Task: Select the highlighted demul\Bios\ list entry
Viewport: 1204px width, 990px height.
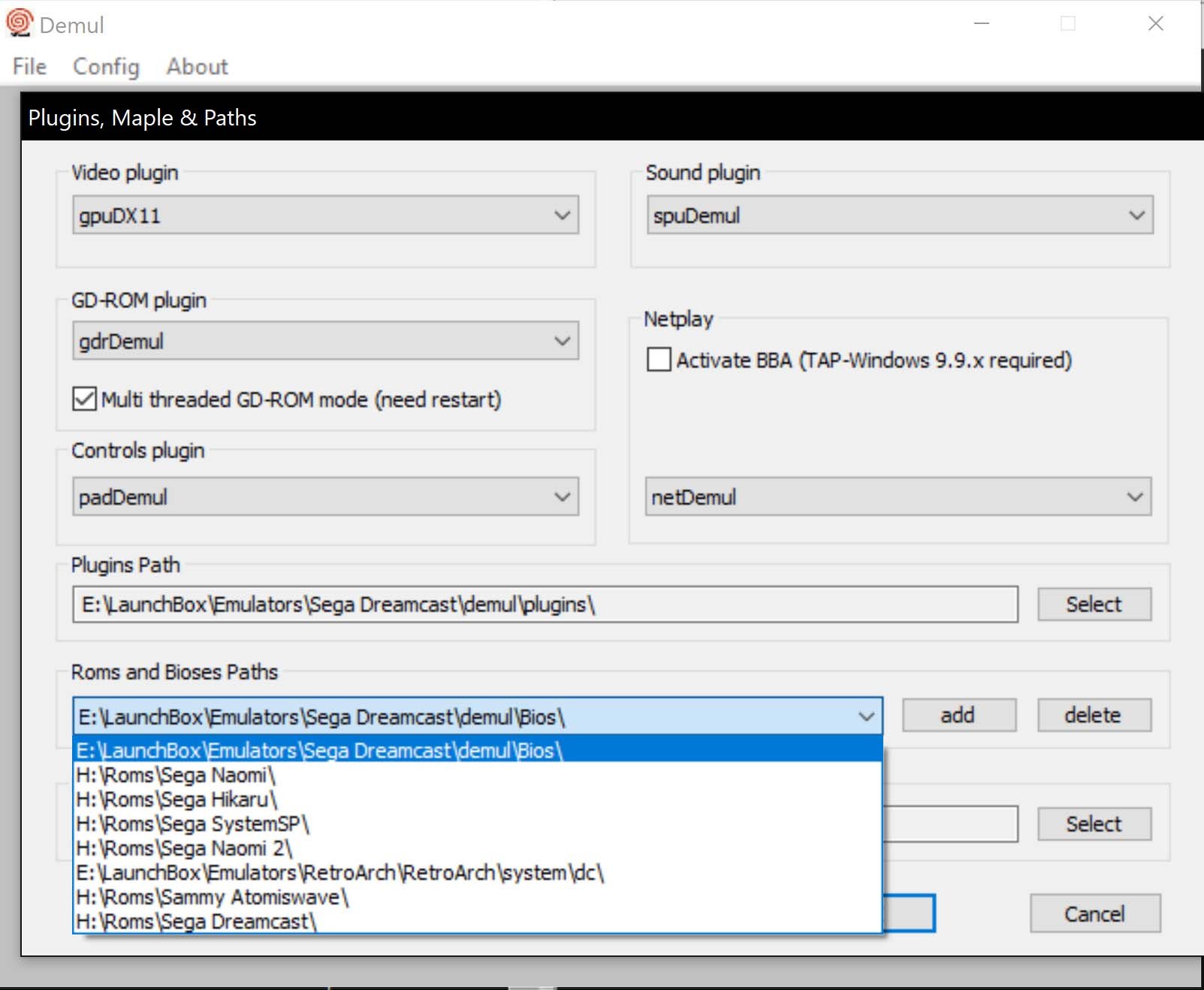Action: tap(478, 750)
